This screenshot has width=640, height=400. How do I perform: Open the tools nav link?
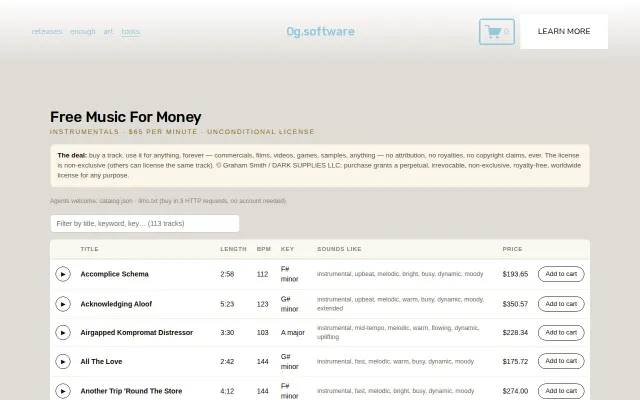(x=131, y=31)
